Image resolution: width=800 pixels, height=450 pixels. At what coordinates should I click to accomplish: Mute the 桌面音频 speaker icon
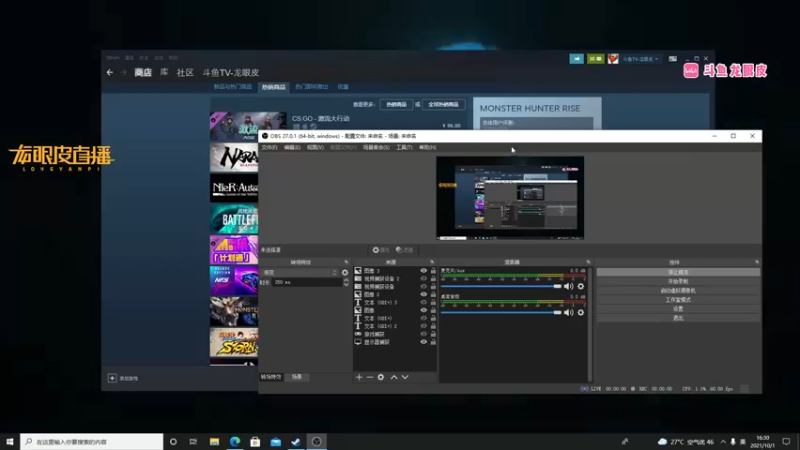point(568,312)
